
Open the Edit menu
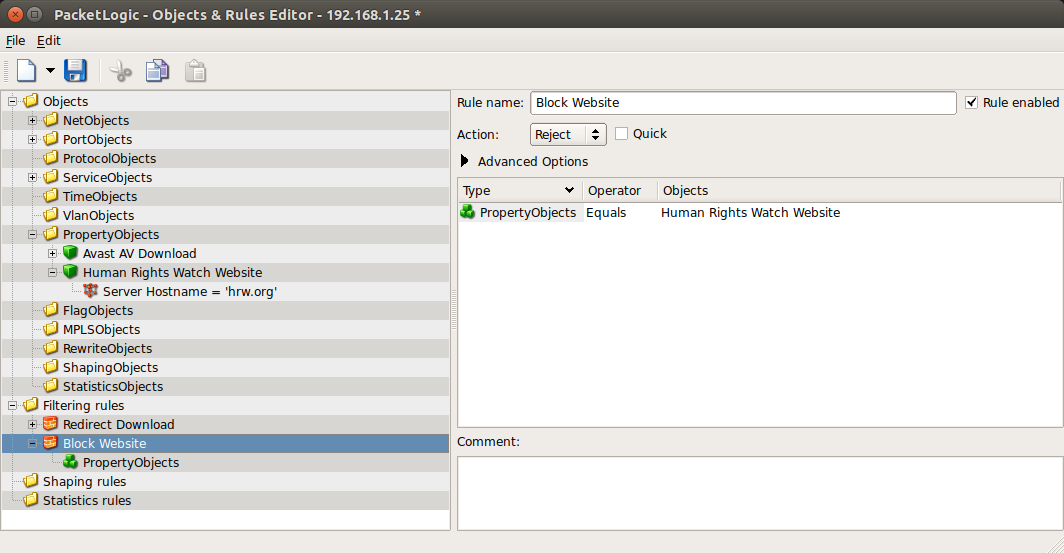point(49,41)
